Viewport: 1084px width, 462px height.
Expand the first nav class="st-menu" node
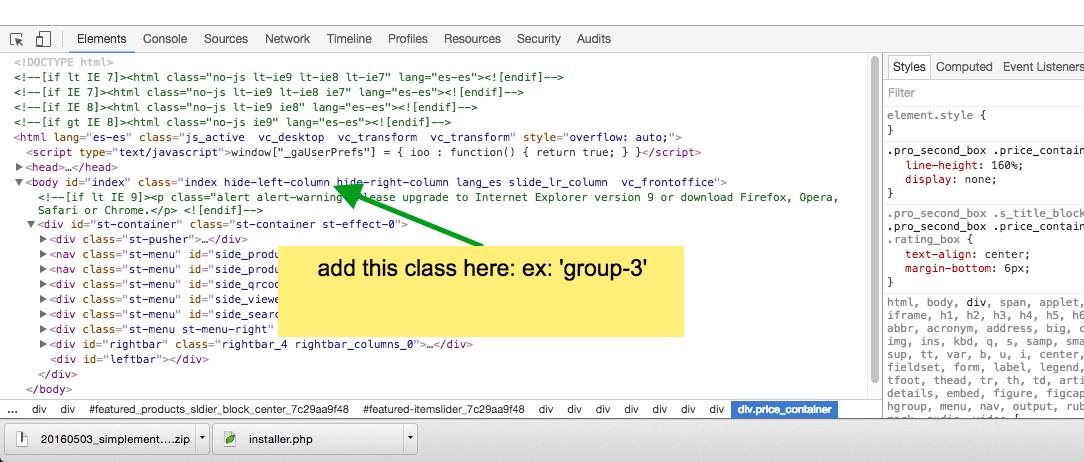pos(44,255)
